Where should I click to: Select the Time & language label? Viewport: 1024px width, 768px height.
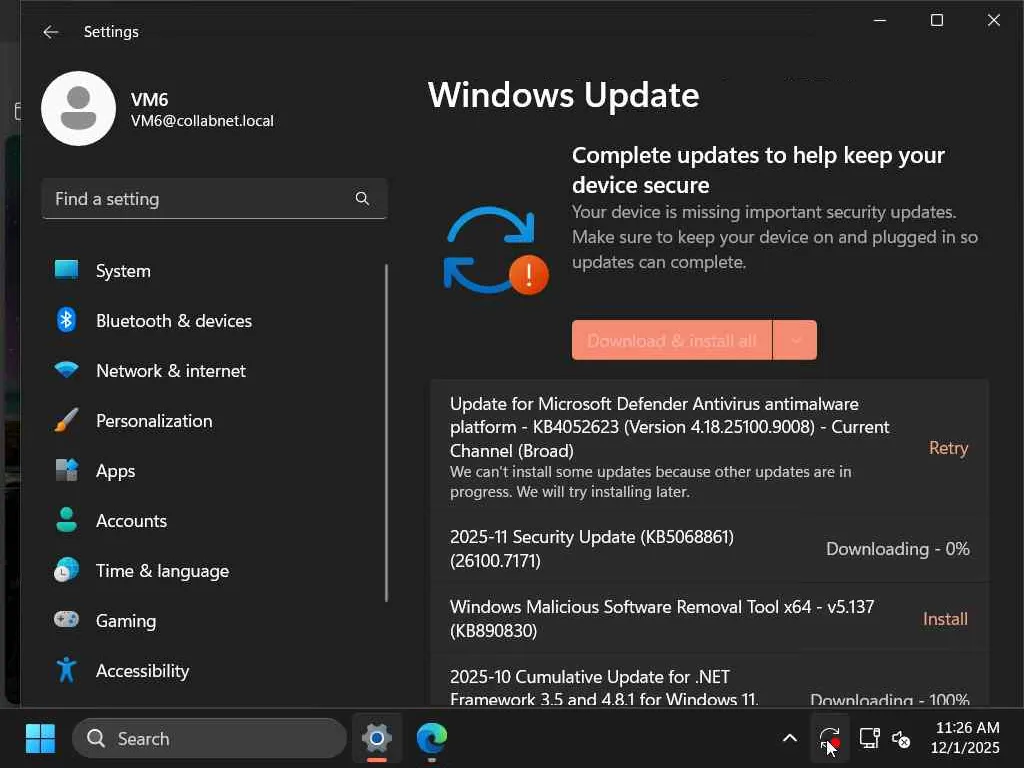(x=163, y=571)
